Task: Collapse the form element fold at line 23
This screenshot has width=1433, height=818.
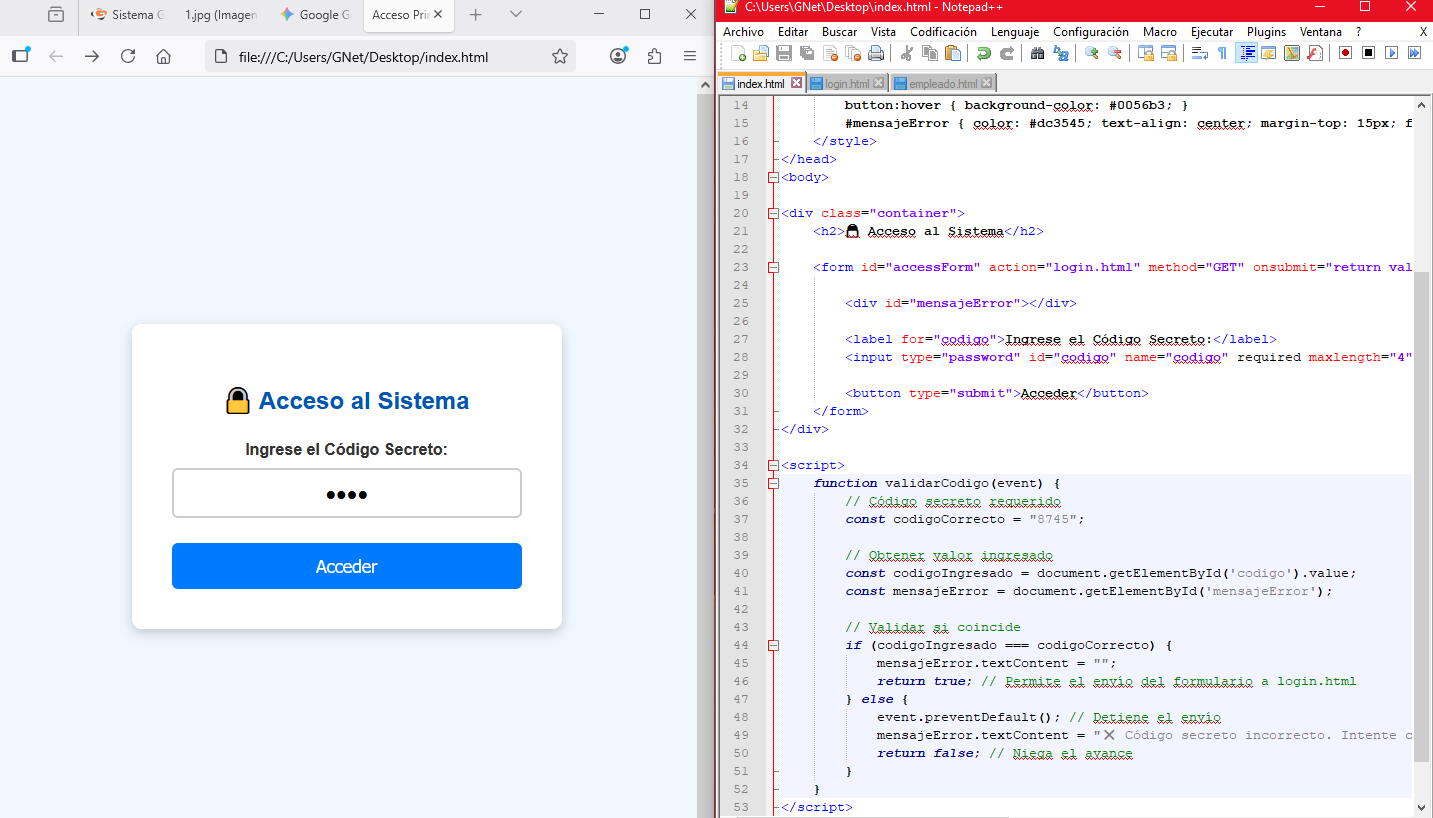Action: [772, 268]
